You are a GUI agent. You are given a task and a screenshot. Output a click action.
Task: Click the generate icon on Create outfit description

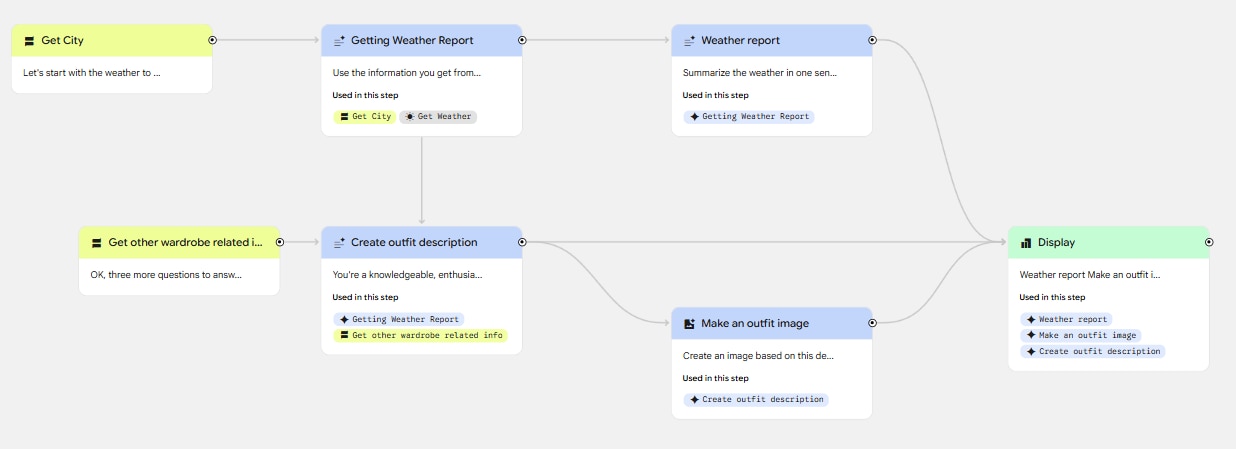point(339,243)
